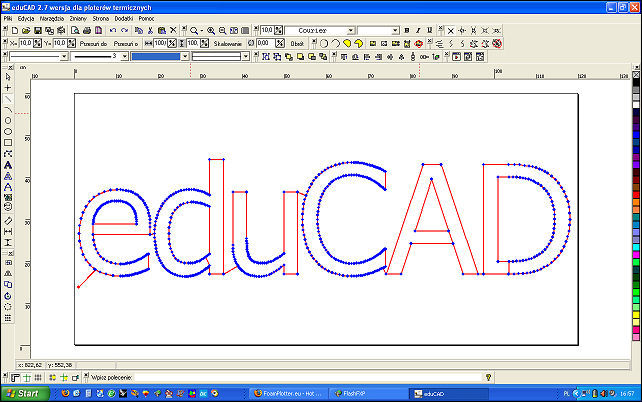Pick the cyan swatch in the right palette

click(636, 247)
